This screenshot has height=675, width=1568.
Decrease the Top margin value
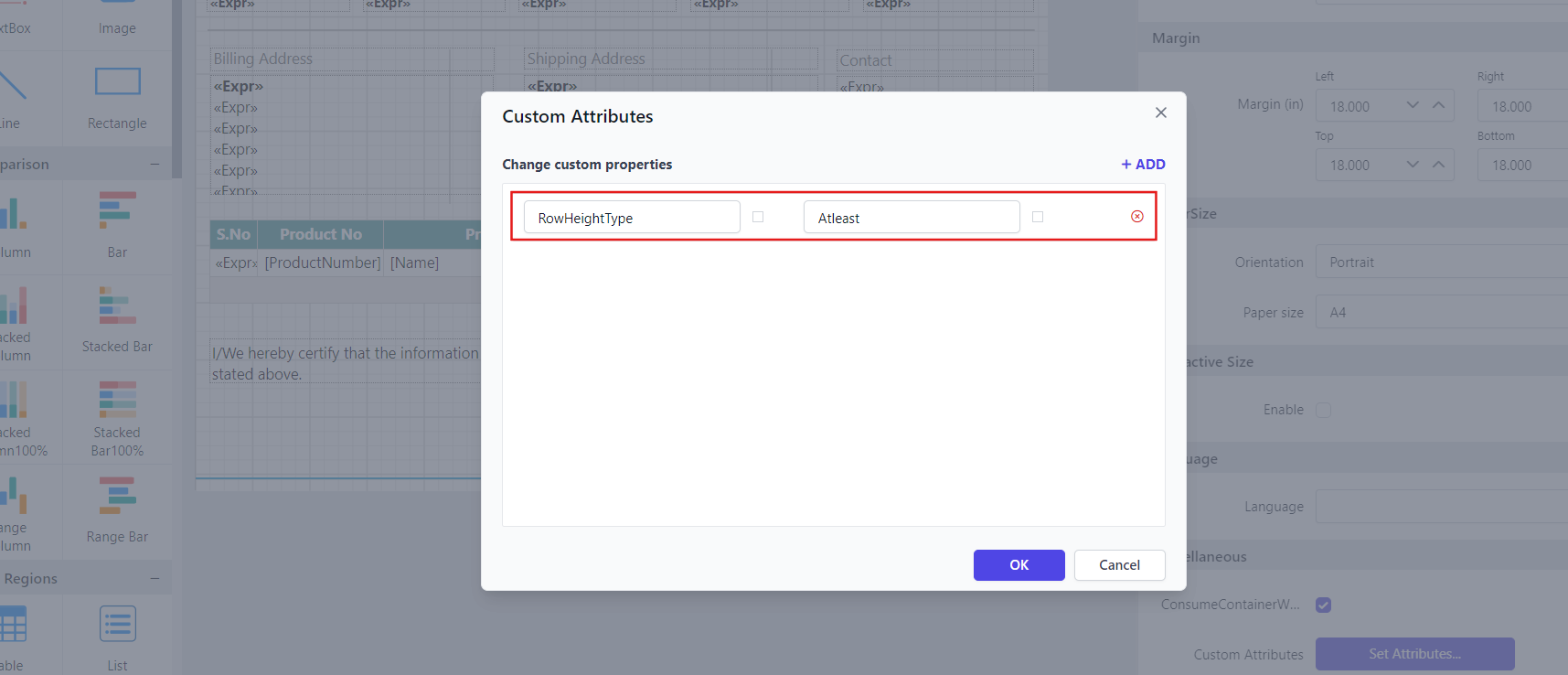[1413, 165]
